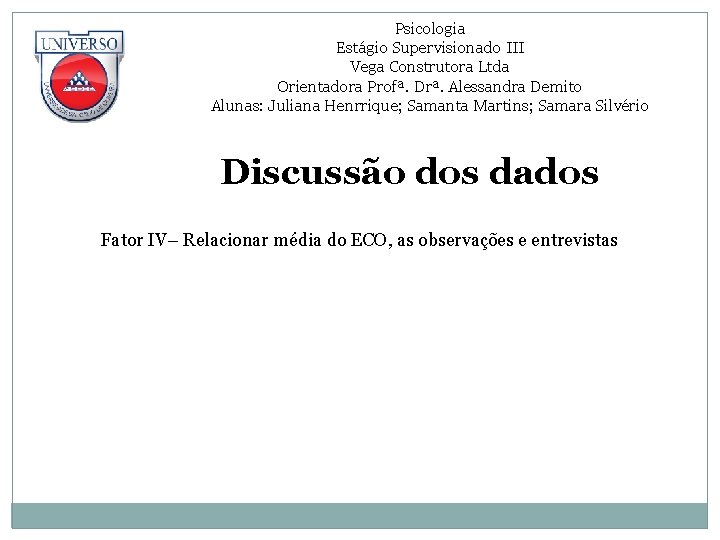Click the 'Fator IV– Relacionar média do ECO' text
The height and width of the screenshot is (540, 720).
click(x=359, y=240)
